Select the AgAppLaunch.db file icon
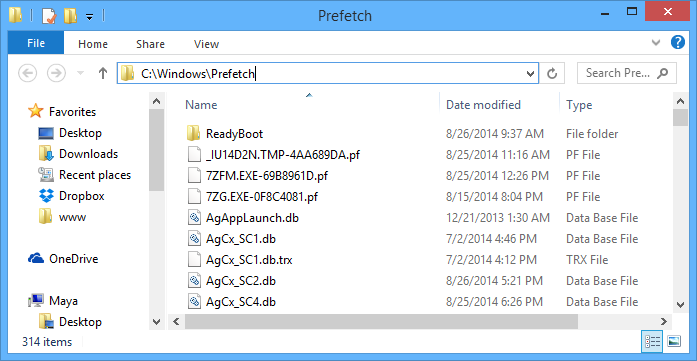Image resolution: width=697 pixels, height=361 pixels. [x=194, y=218]
